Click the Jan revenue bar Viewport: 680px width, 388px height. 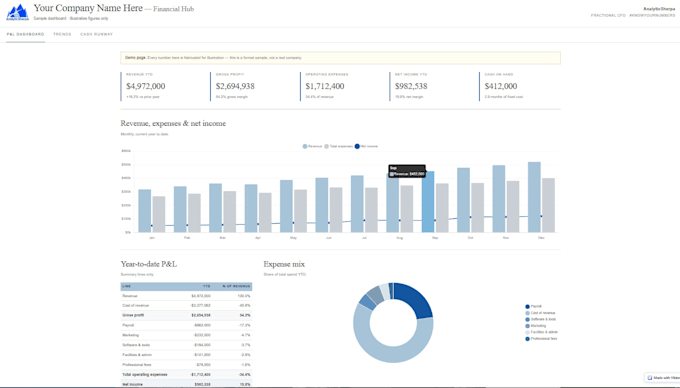pyautogui.click(x=145, y=211)
